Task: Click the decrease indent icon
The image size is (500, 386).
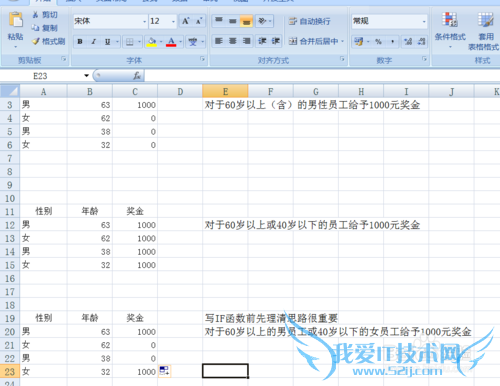Action: (x=262, y=41)
